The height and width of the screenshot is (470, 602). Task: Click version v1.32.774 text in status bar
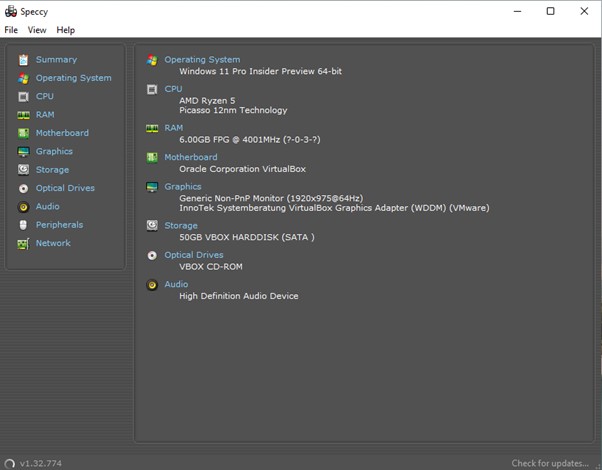pyautogui.click(x=41, y=464)
